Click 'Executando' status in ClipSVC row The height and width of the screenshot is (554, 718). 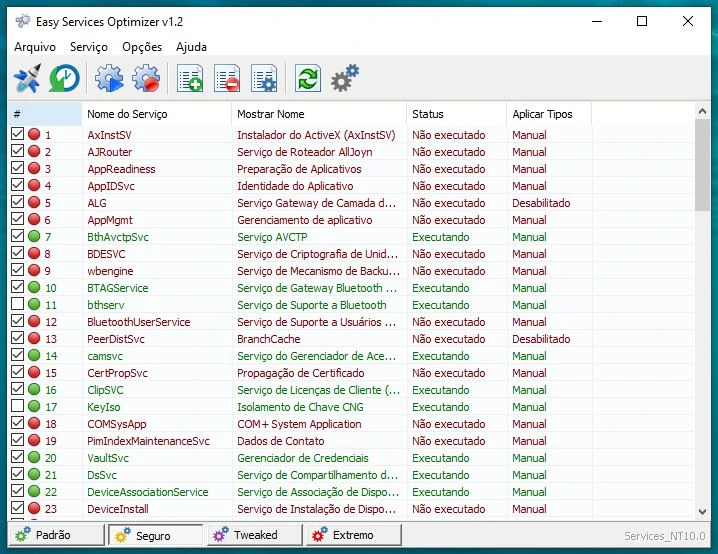441,390
